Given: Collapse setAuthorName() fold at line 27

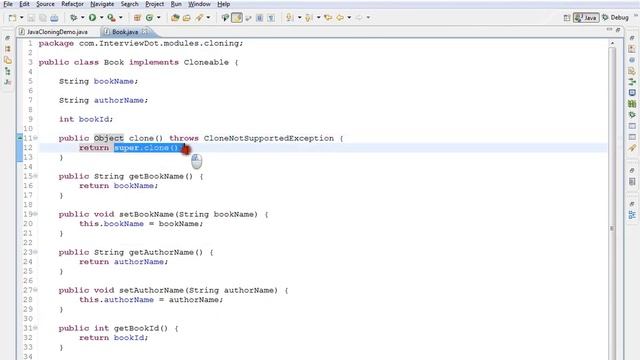Looking at the screenshot, I should point(36,290).
